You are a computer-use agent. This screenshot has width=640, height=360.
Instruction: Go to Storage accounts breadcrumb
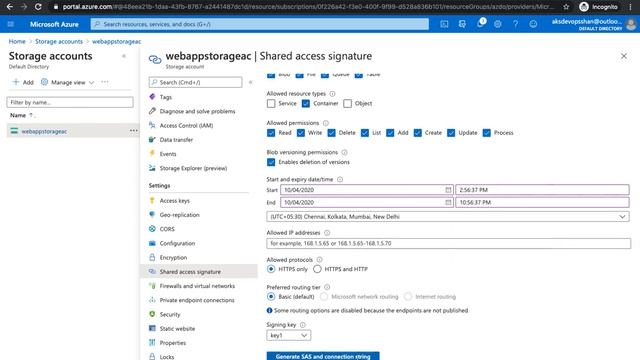(x=59, y=41)
